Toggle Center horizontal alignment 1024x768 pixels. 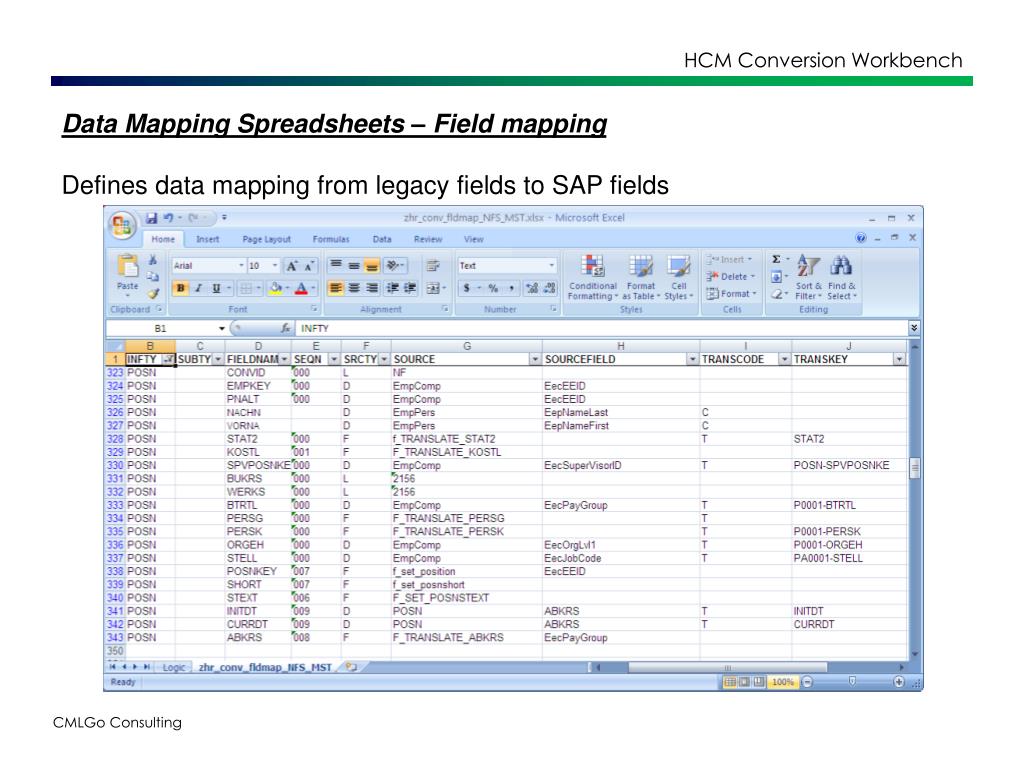tap(354, 288)
